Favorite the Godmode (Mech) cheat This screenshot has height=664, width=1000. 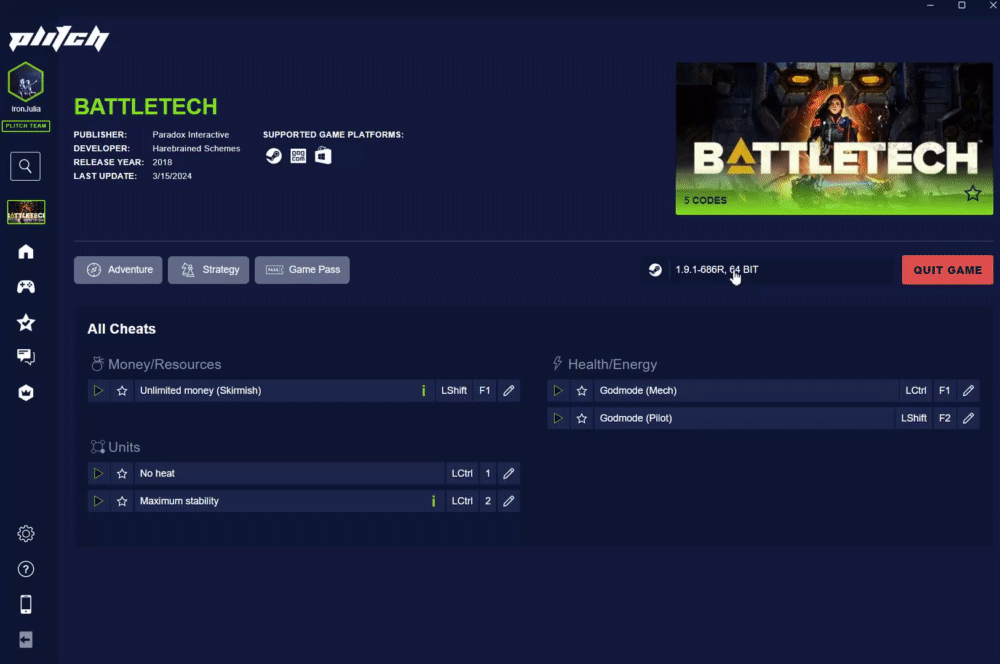pos(582,390)
